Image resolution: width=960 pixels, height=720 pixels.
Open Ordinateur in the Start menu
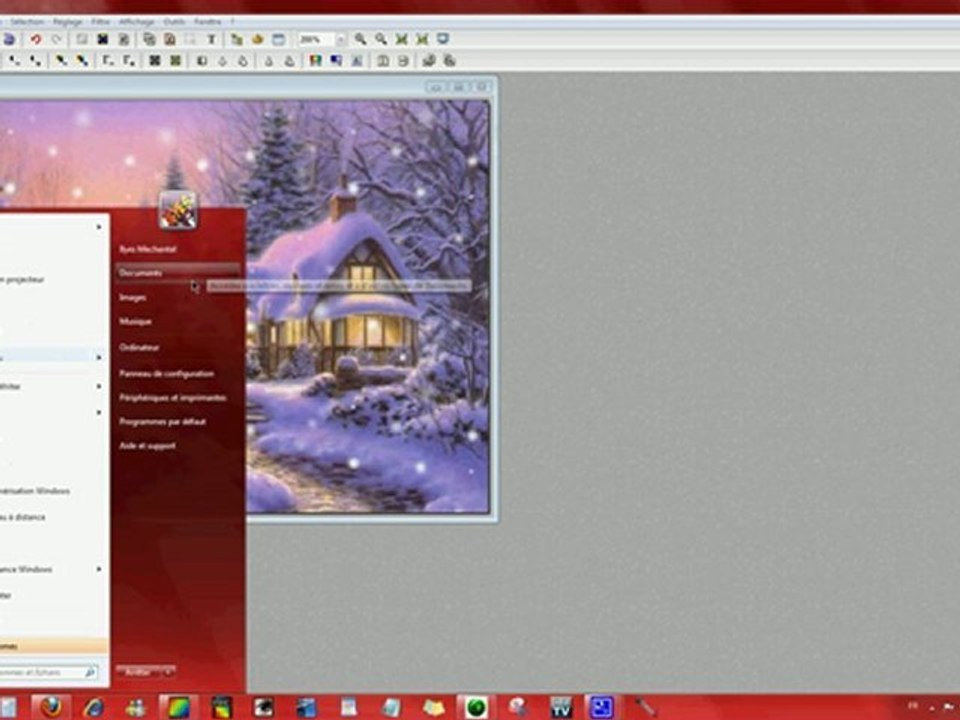[139, 347]
